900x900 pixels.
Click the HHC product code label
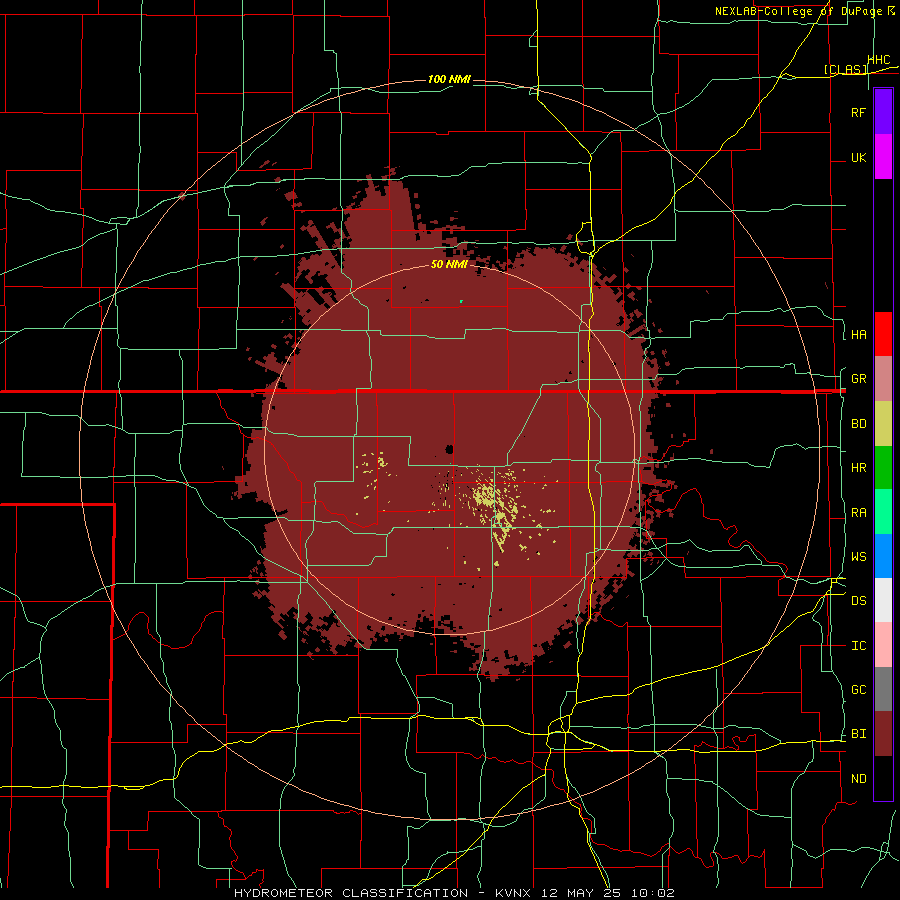(x=878, y=60)
